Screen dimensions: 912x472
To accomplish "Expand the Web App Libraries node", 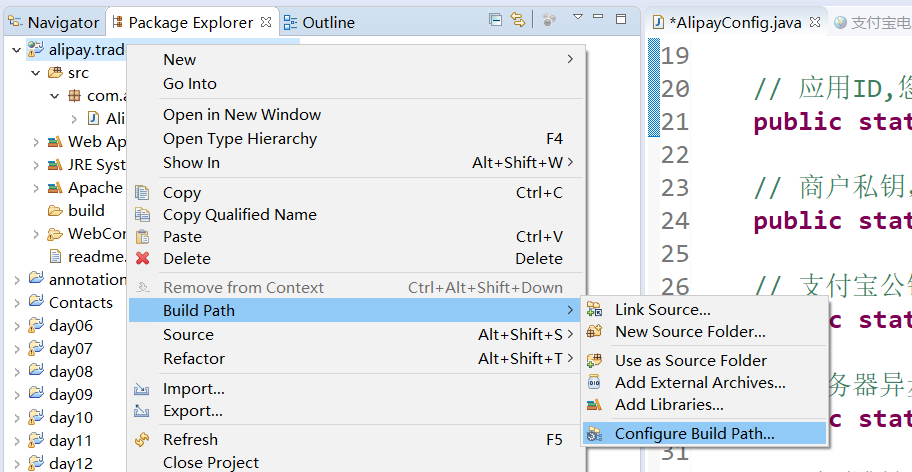I will click(36, 142).
